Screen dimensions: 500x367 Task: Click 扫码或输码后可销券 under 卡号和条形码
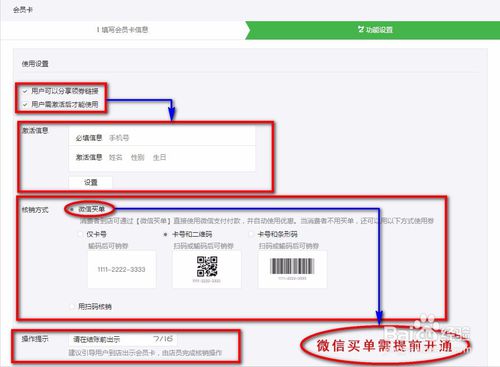tap(289, 246)
